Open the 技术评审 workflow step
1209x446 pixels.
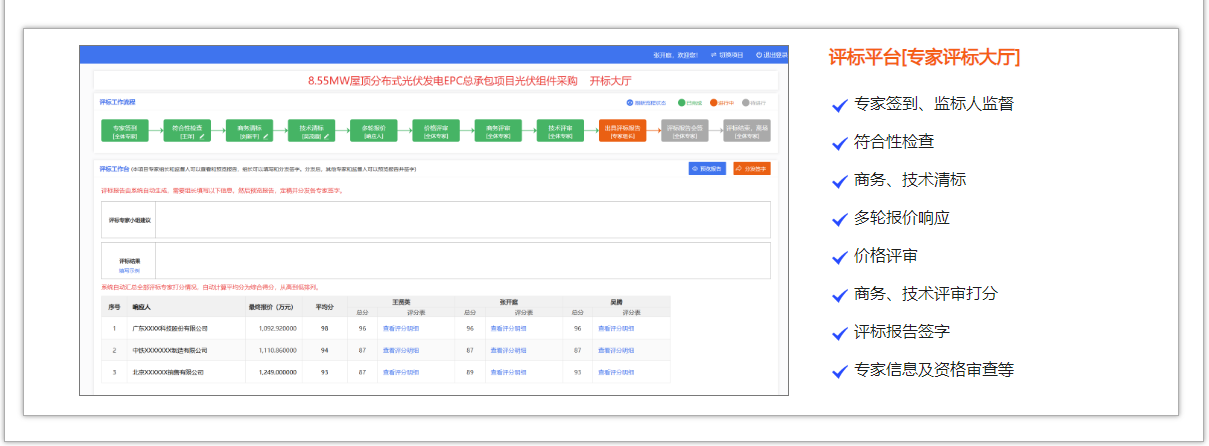[x=560, y=131]
